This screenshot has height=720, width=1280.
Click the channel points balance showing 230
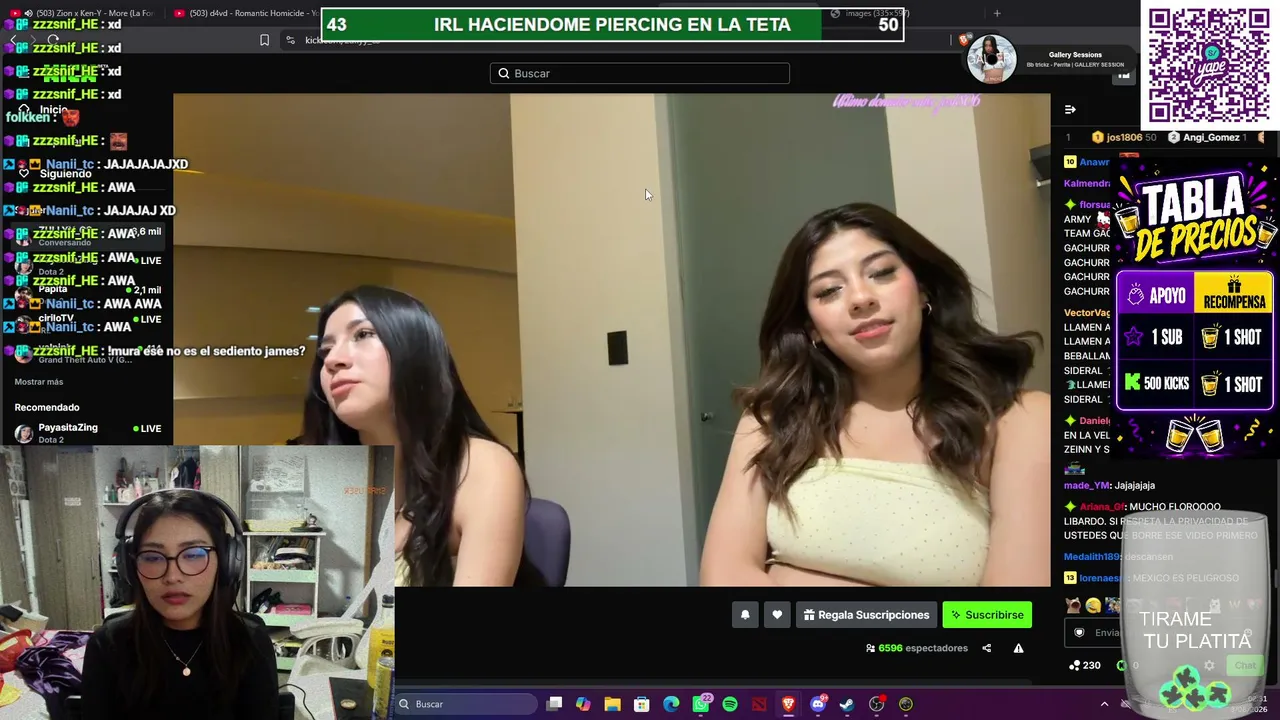[x=1085, y=665]
